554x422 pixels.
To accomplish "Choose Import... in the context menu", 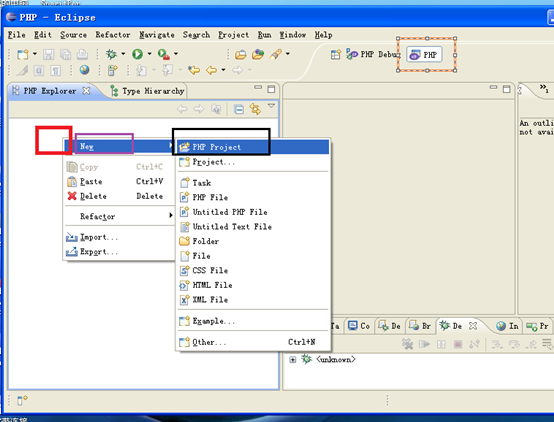I will point(119,237).
